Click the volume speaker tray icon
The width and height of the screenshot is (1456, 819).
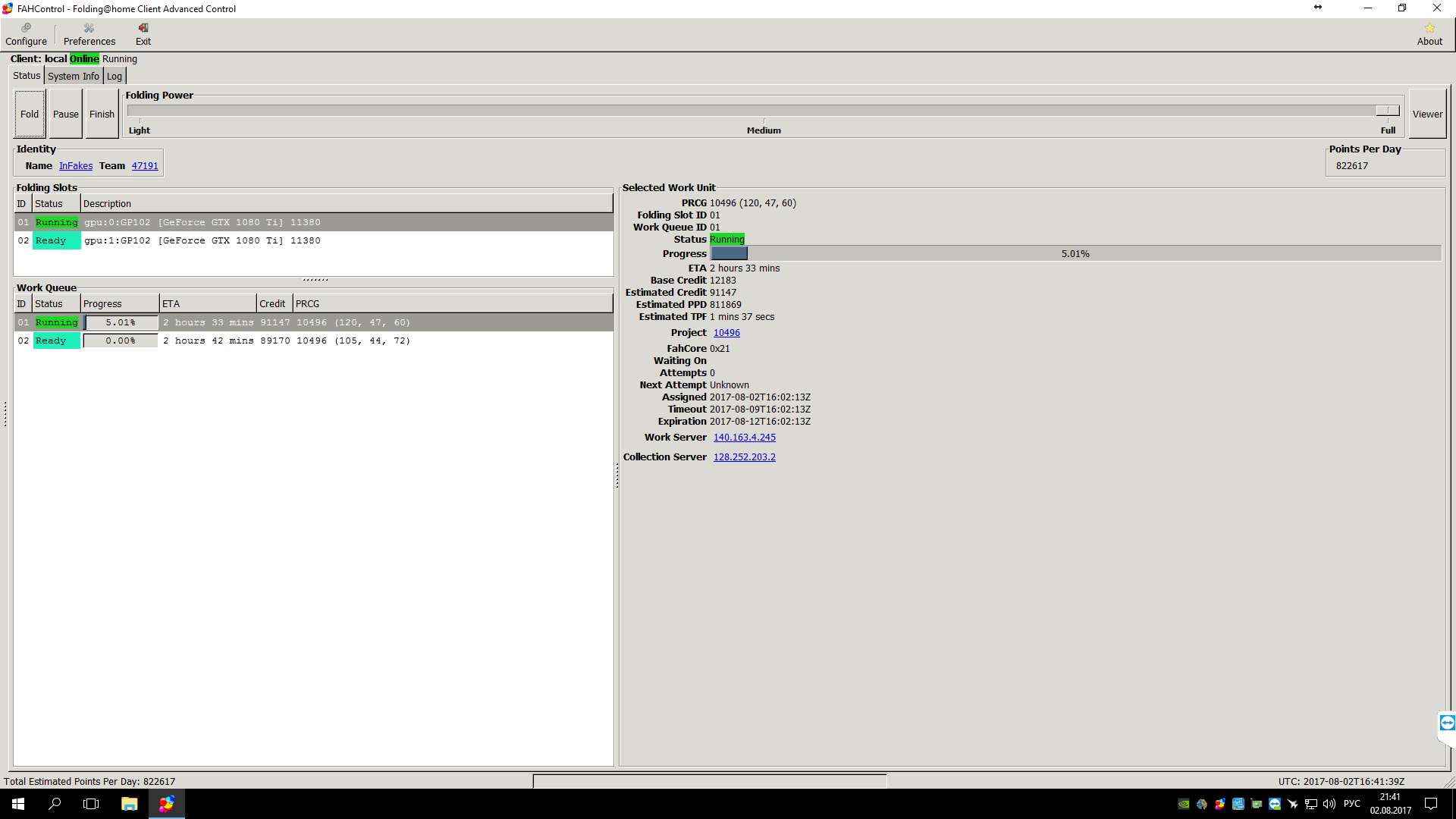tap(1329, 804)
